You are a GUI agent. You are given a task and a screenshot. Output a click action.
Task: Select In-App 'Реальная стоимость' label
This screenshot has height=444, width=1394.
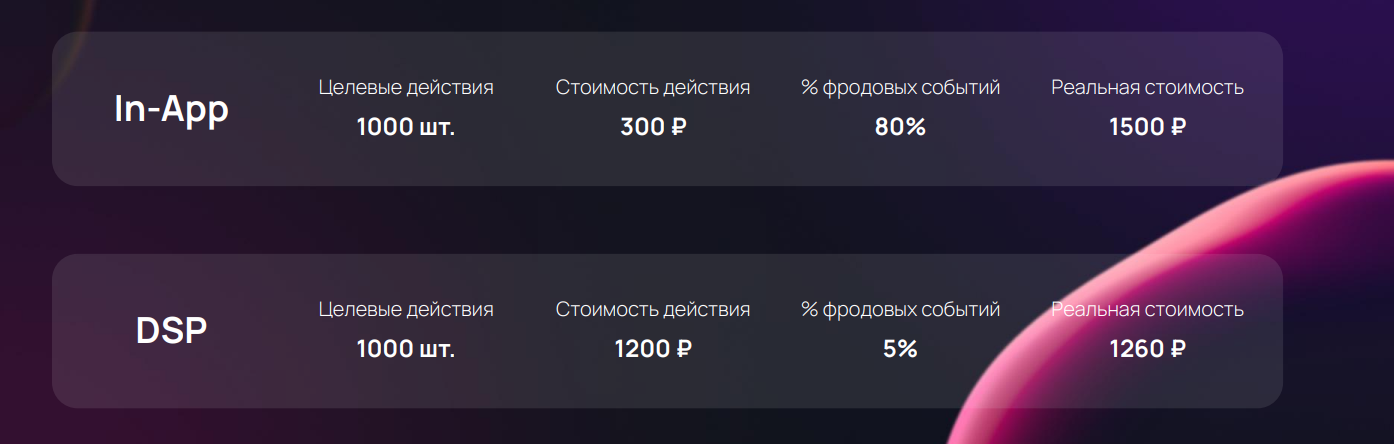(x=1147, y=87)
